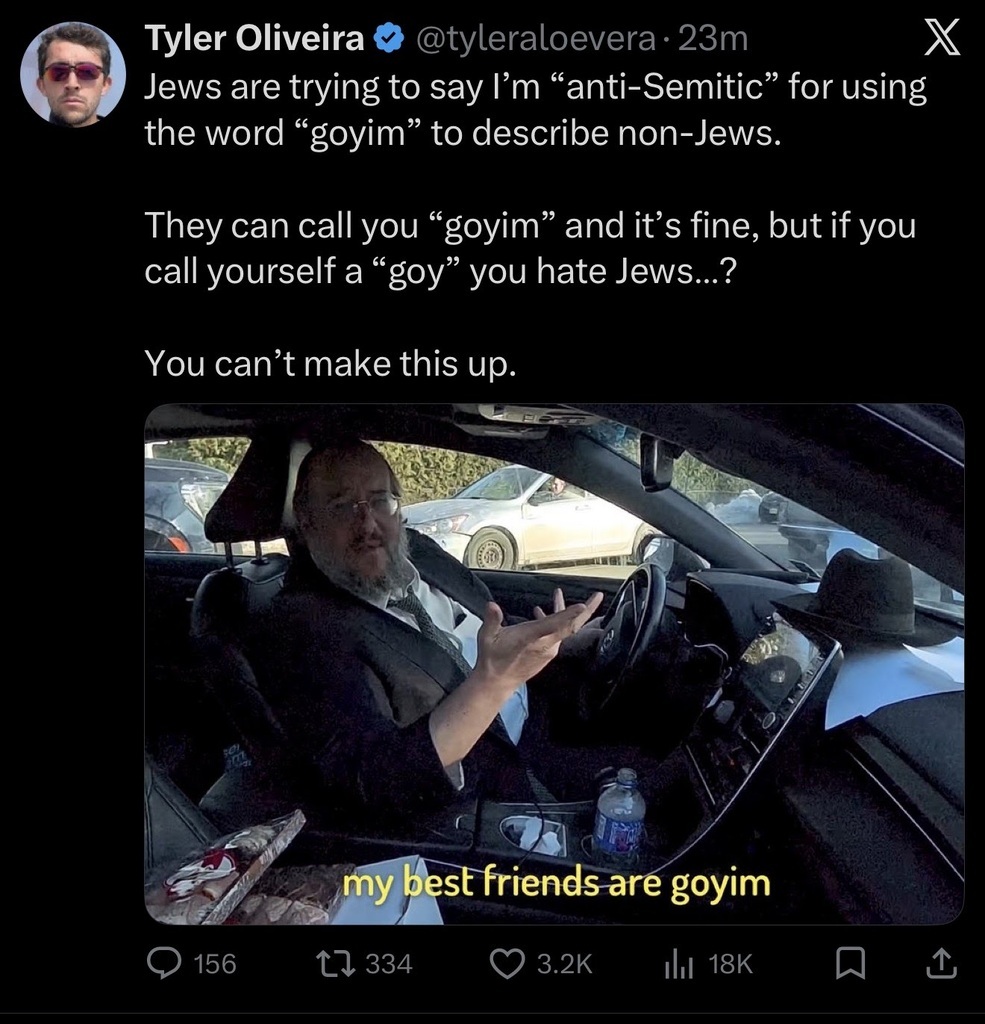Open view analytics bar chart icon

679,965
